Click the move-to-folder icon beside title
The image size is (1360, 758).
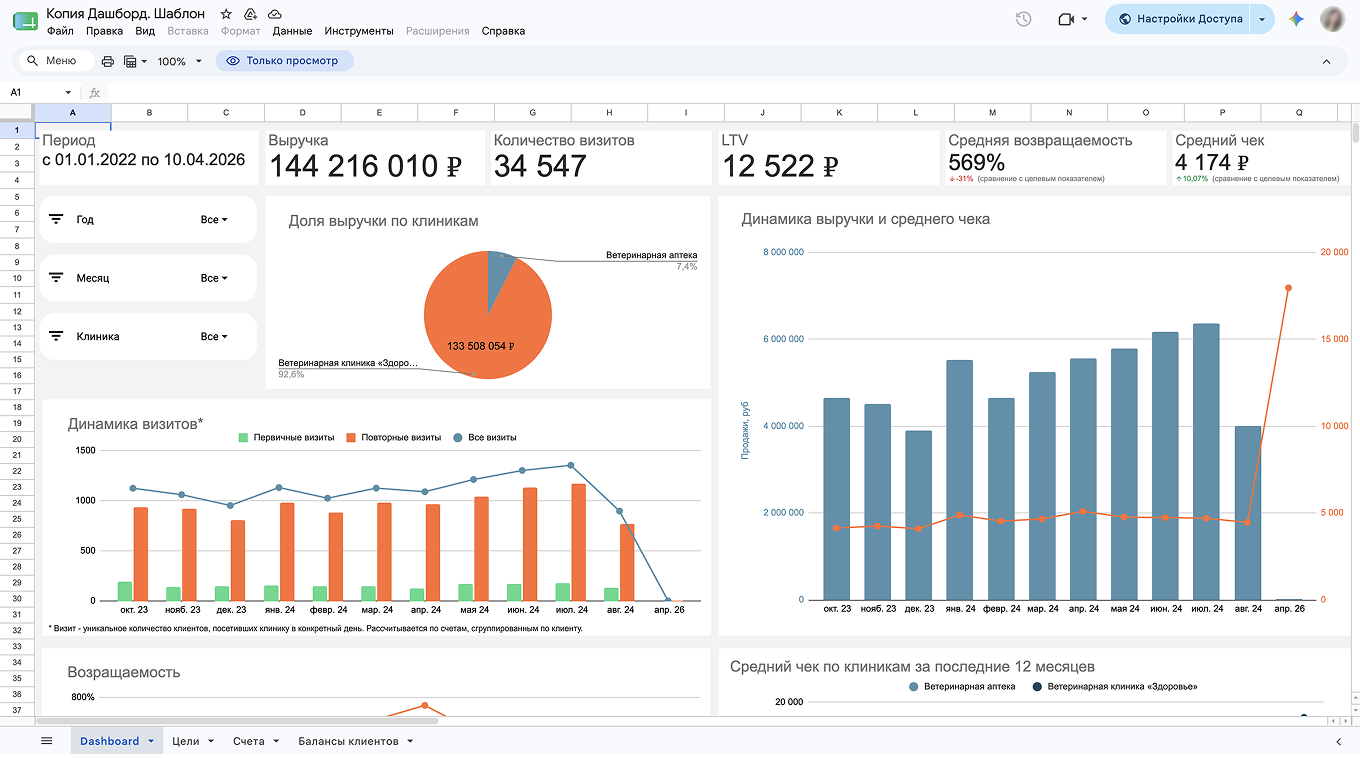coord(251,14)
